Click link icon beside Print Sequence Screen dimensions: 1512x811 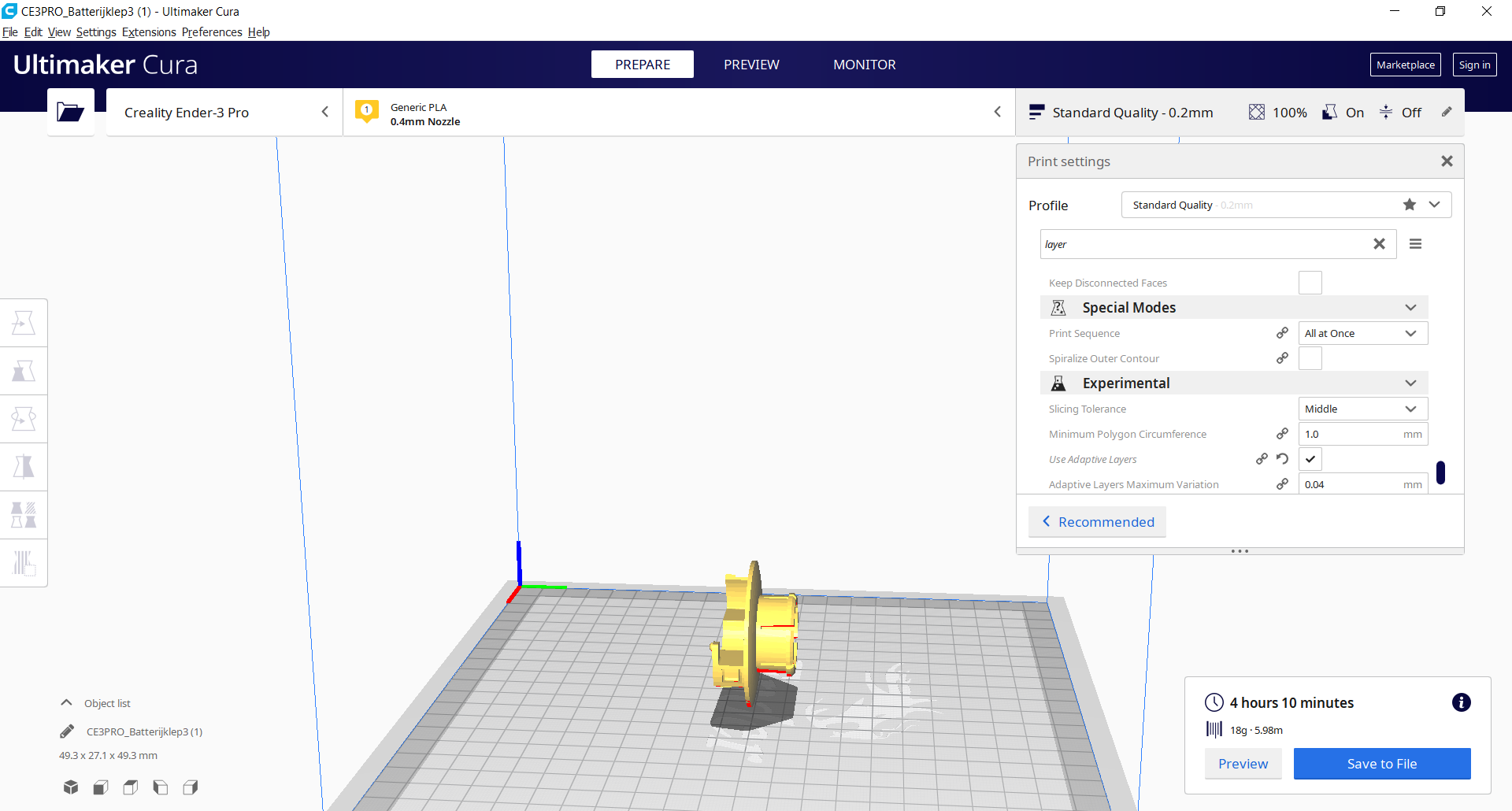pos(1283,333)
